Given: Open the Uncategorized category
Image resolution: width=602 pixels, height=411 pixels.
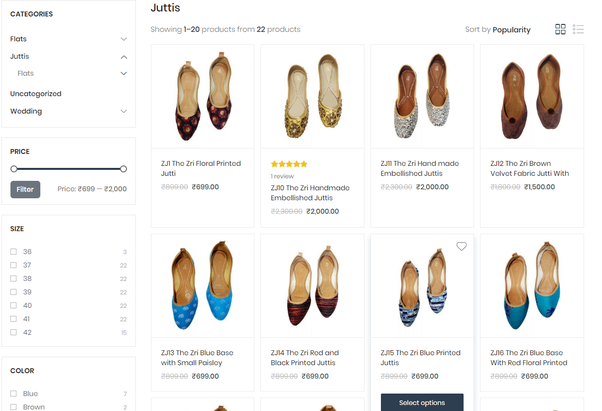Looking at the screenshot, I should 36,94.
